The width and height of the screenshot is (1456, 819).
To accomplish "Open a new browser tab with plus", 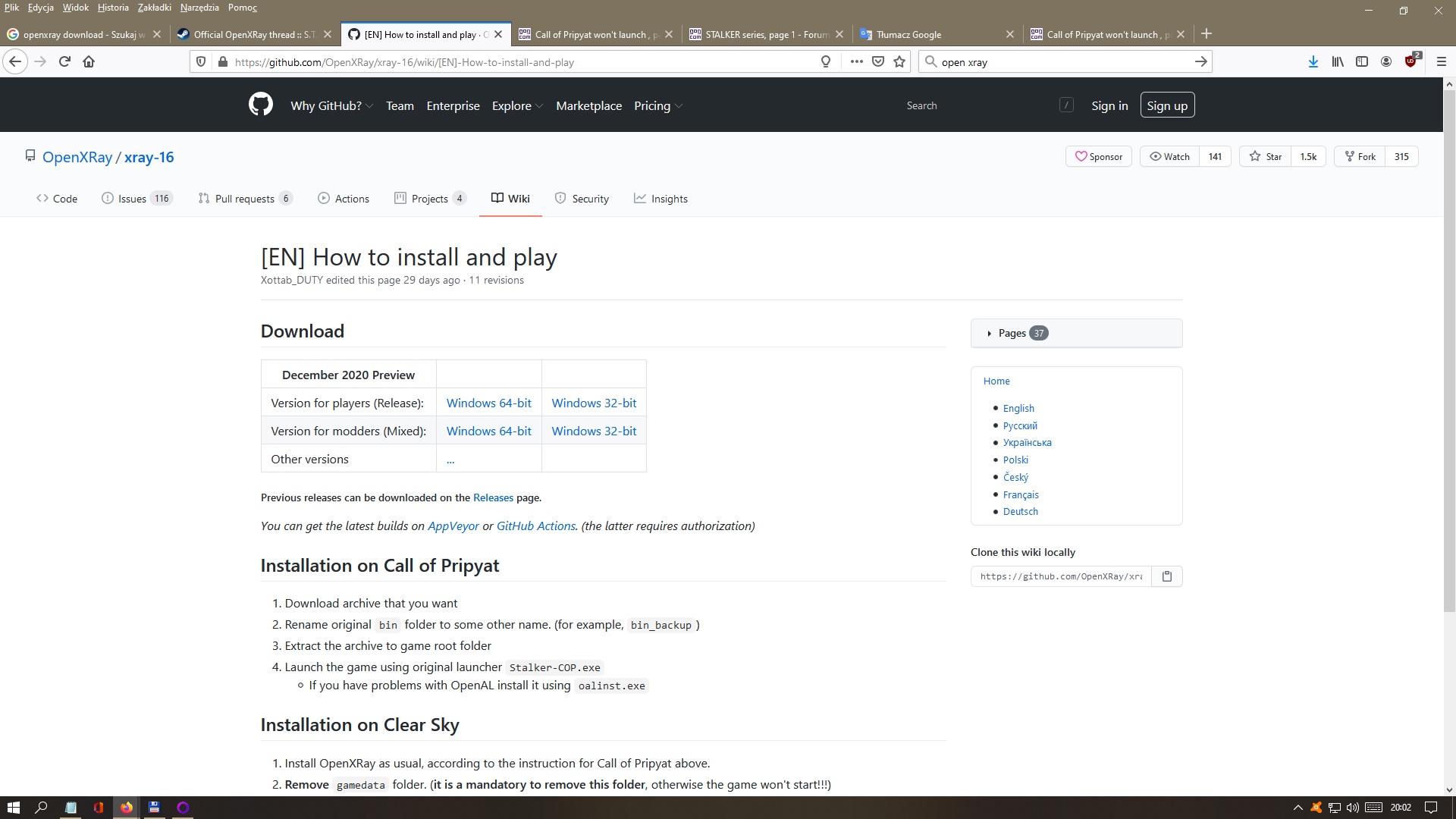I will (1207, 33).
